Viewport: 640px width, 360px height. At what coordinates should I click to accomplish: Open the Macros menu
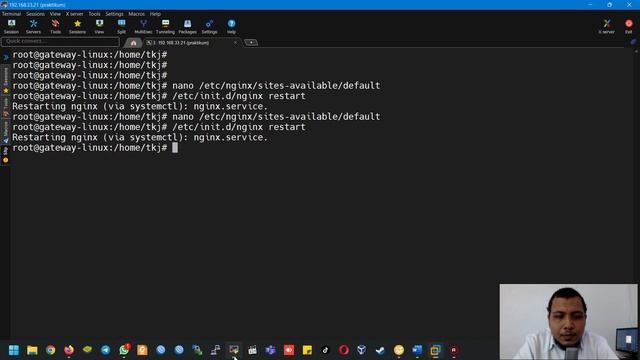[x=136, y=14]
